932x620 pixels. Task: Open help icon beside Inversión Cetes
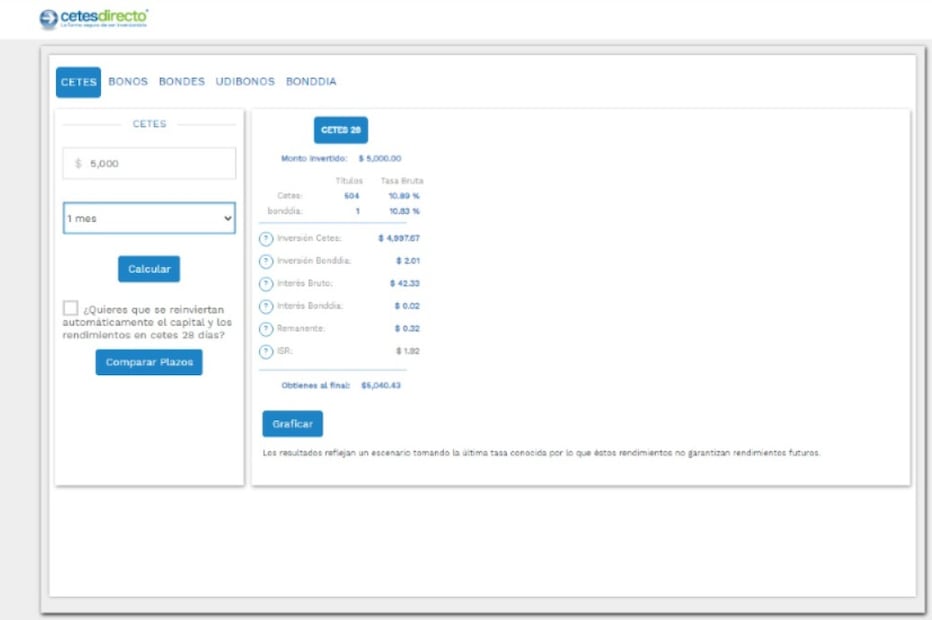point(266,239)
